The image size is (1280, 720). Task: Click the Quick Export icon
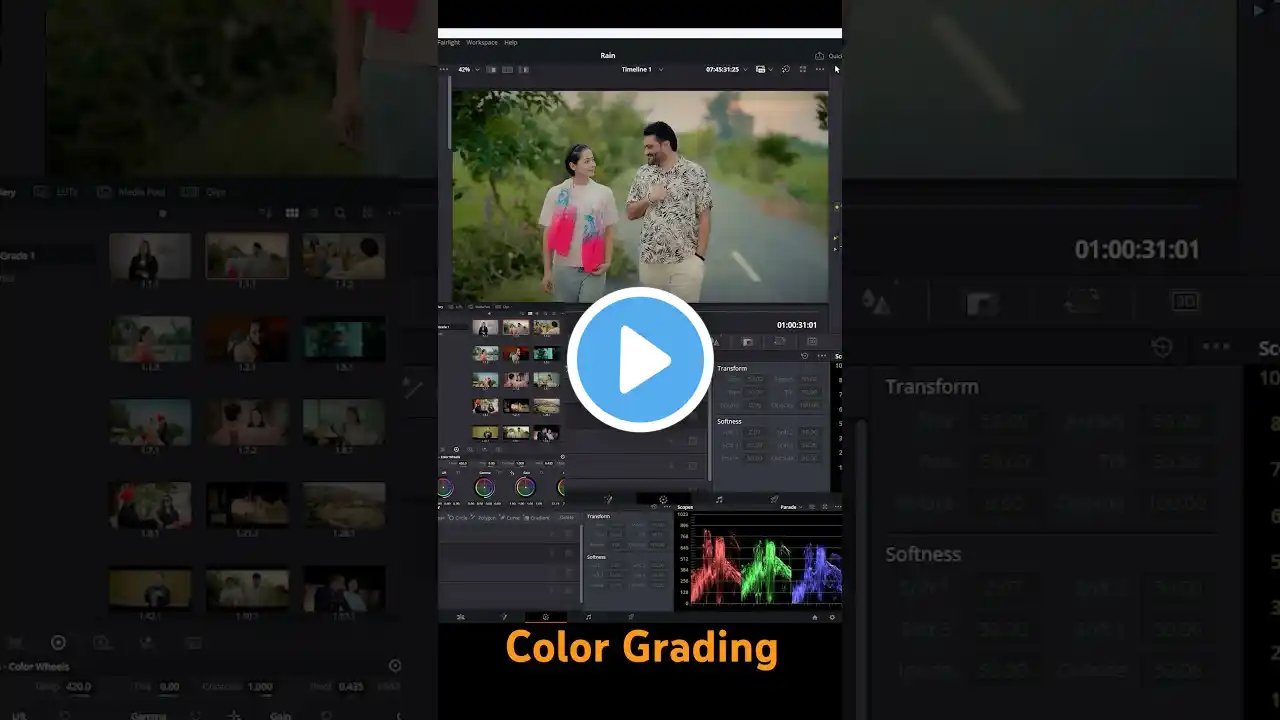tap(821, 56)
